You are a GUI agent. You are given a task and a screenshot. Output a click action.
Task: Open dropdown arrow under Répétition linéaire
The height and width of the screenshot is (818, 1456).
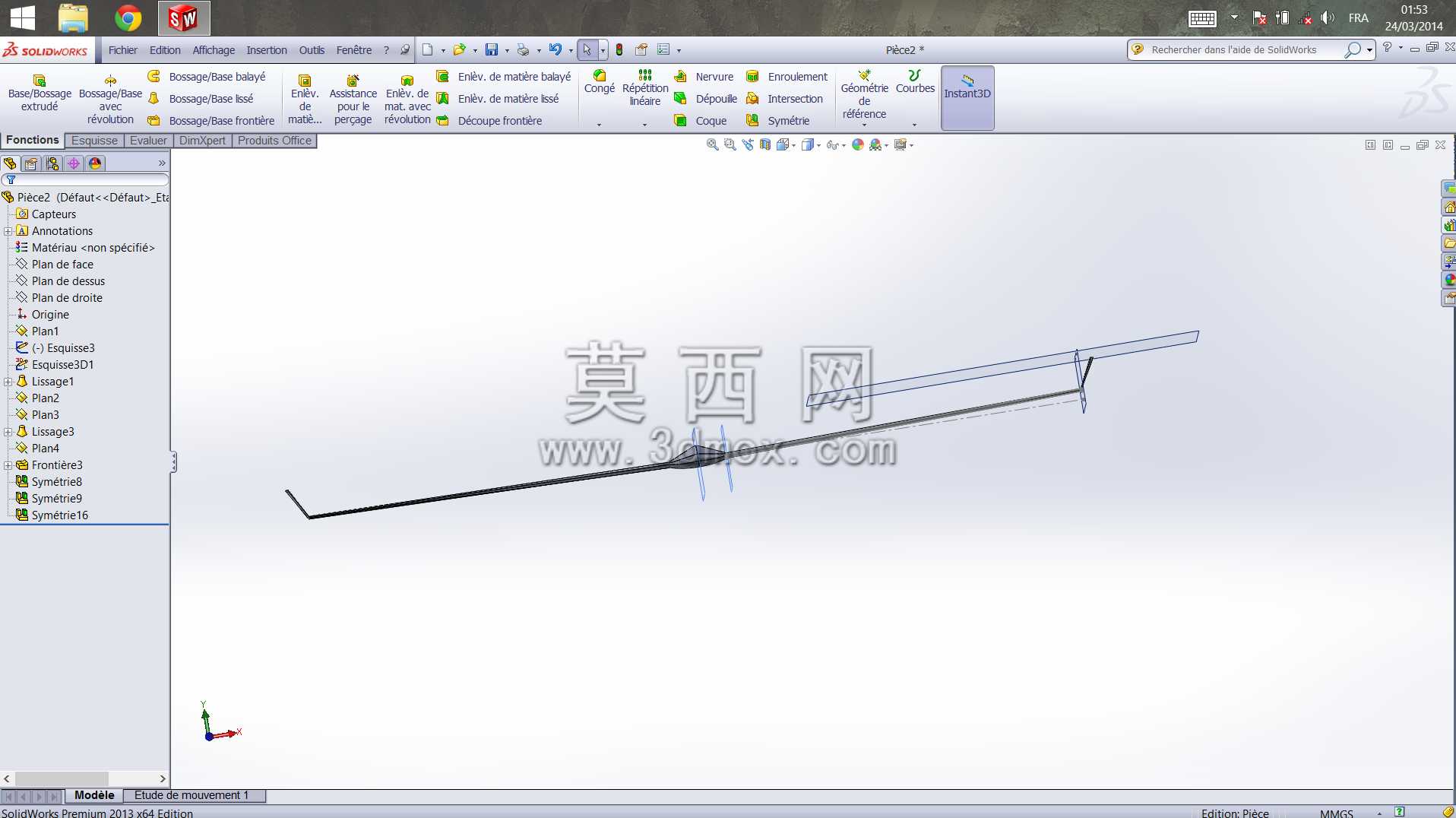point(644,125)
